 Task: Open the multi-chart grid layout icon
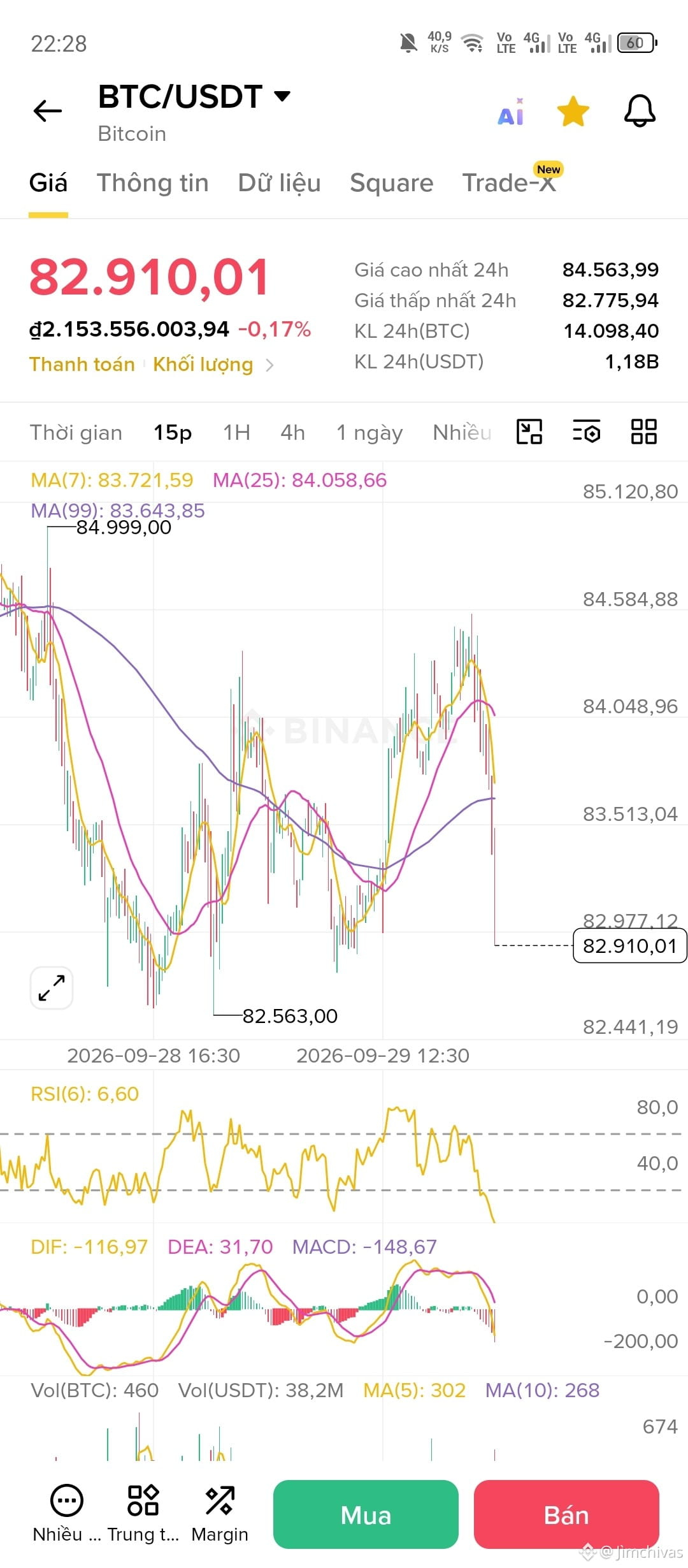tap(643, 432)
